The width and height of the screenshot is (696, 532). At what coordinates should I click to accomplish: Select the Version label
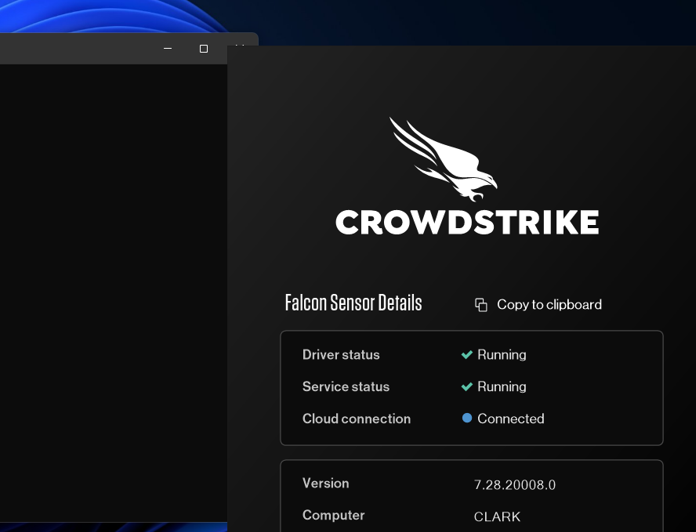[325, 483]
